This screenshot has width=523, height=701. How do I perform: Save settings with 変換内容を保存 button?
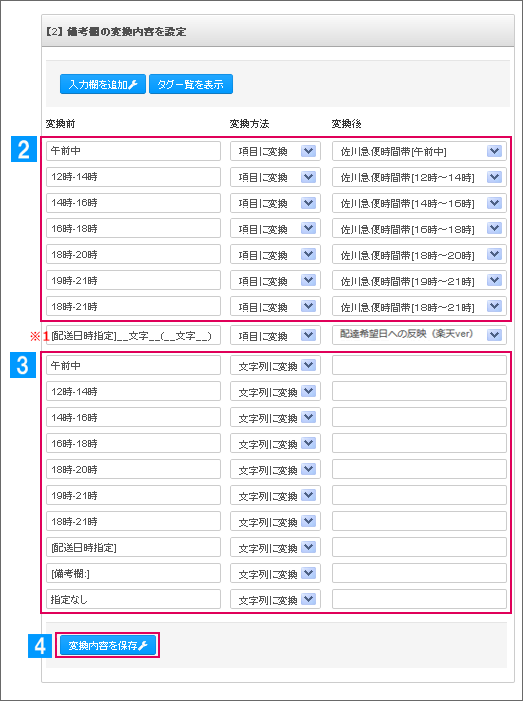click(108, 645)
